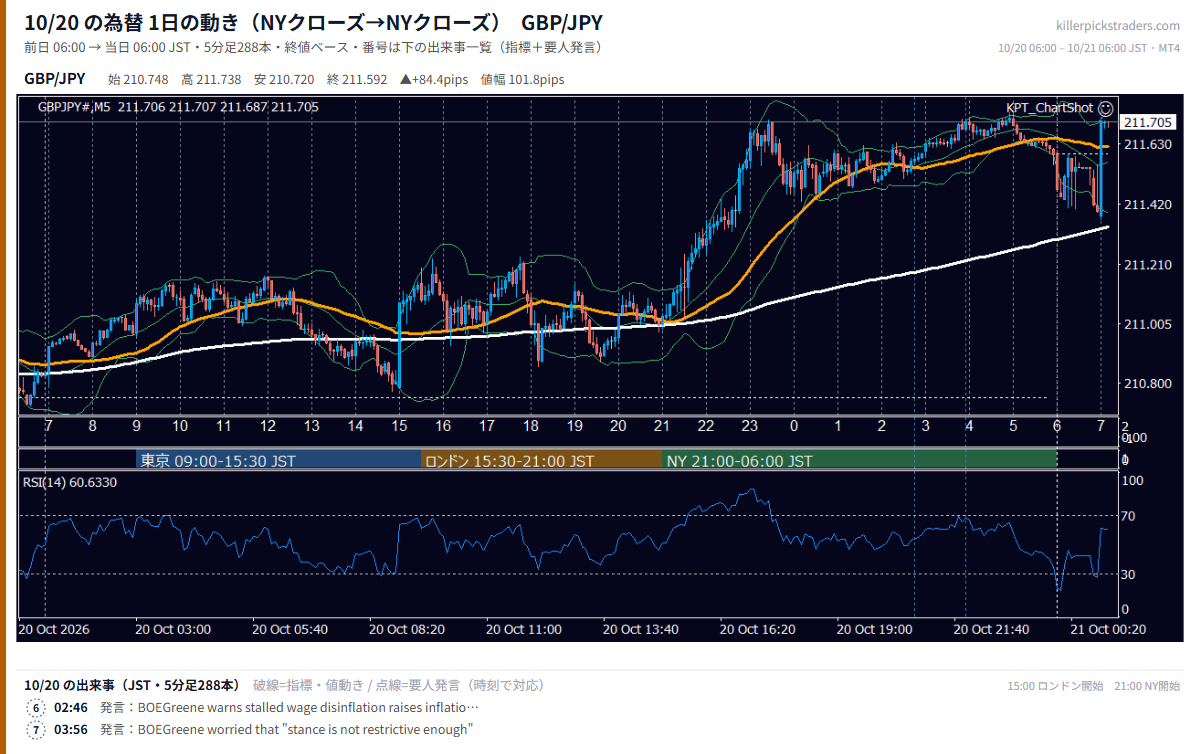Click the 211.210 price axis label
This screenshot has width=1200, height=754.
click(x=1147, y=265)
